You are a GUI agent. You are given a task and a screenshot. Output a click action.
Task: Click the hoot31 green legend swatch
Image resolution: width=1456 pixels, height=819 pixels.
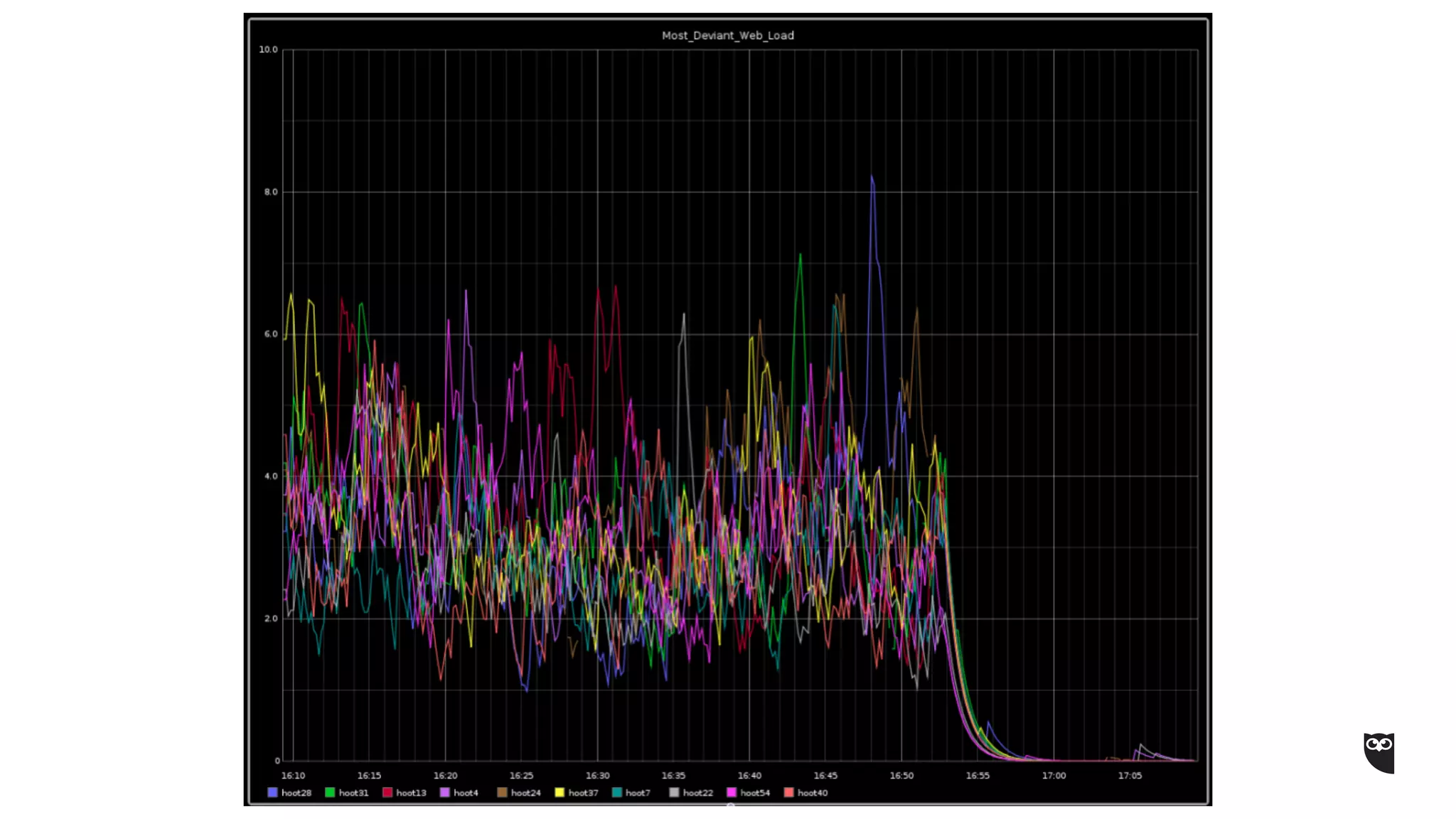pos(330,792)
